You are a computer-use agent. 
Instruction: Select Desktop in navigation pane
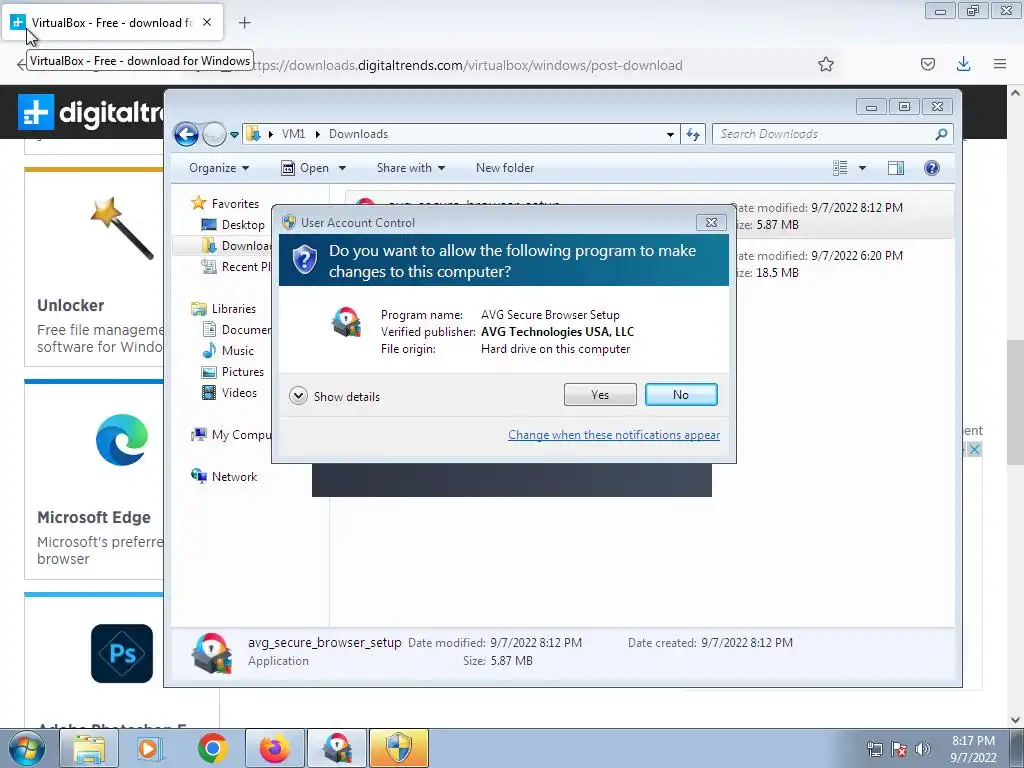point(233,225)
